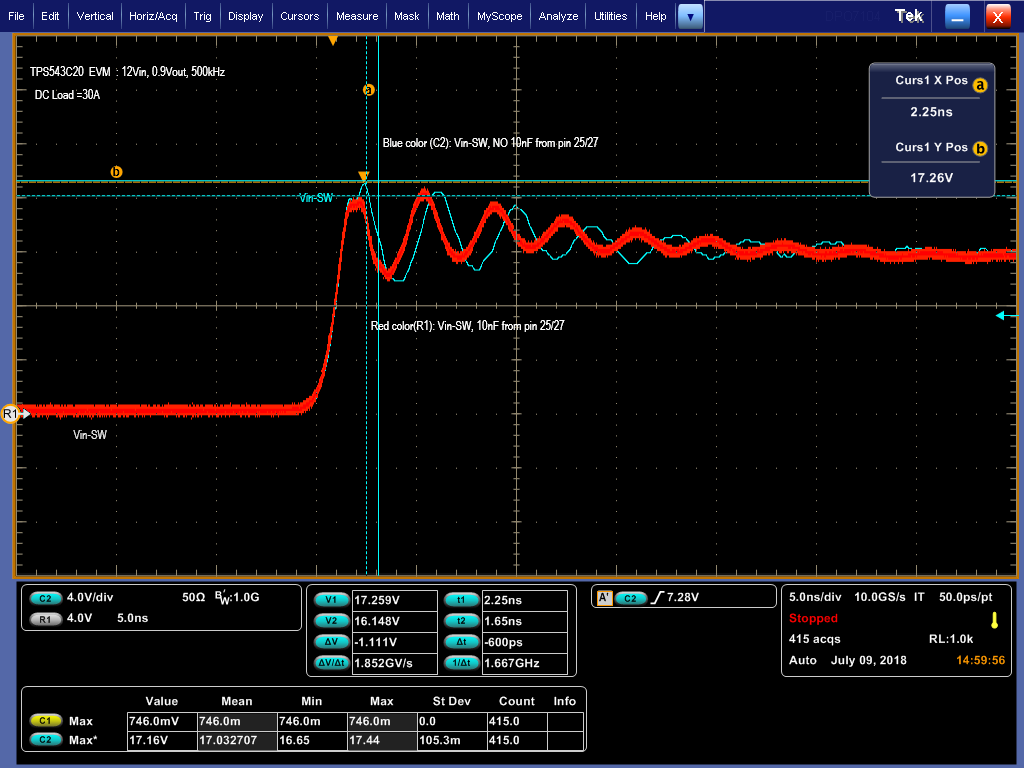
Task: Click the V2 cursor readout badge
Action: (x=331, y=621)
